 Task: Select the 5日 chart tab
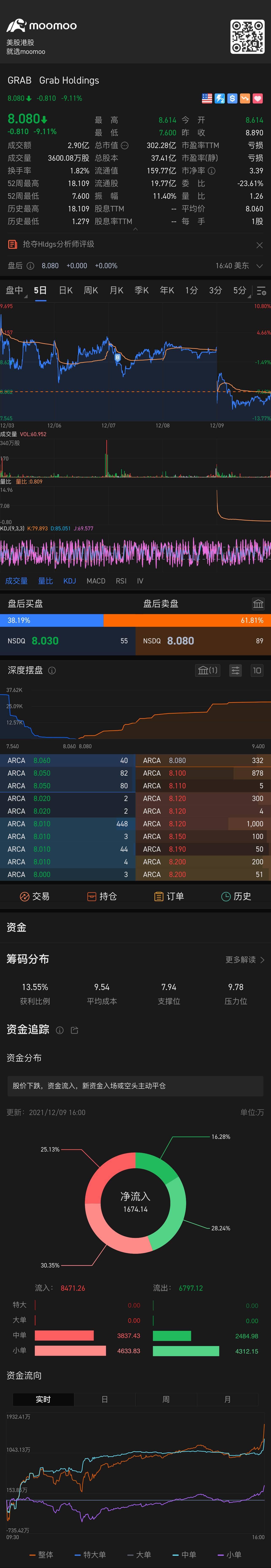(40, 290)
